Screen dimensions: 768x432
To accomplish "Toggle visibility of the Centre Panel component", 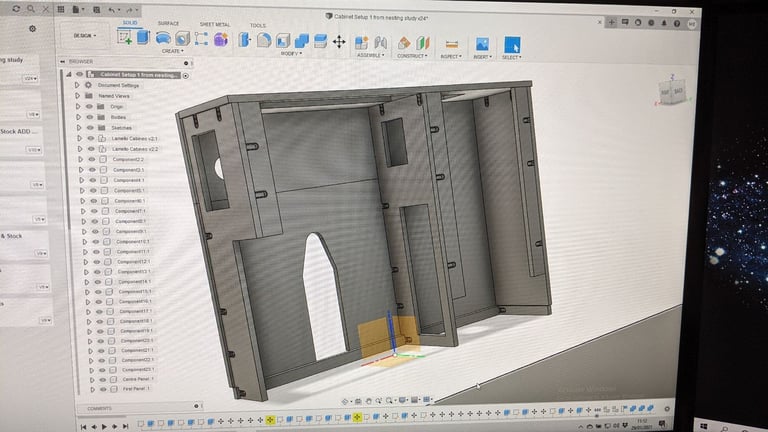I will [102, 379].
